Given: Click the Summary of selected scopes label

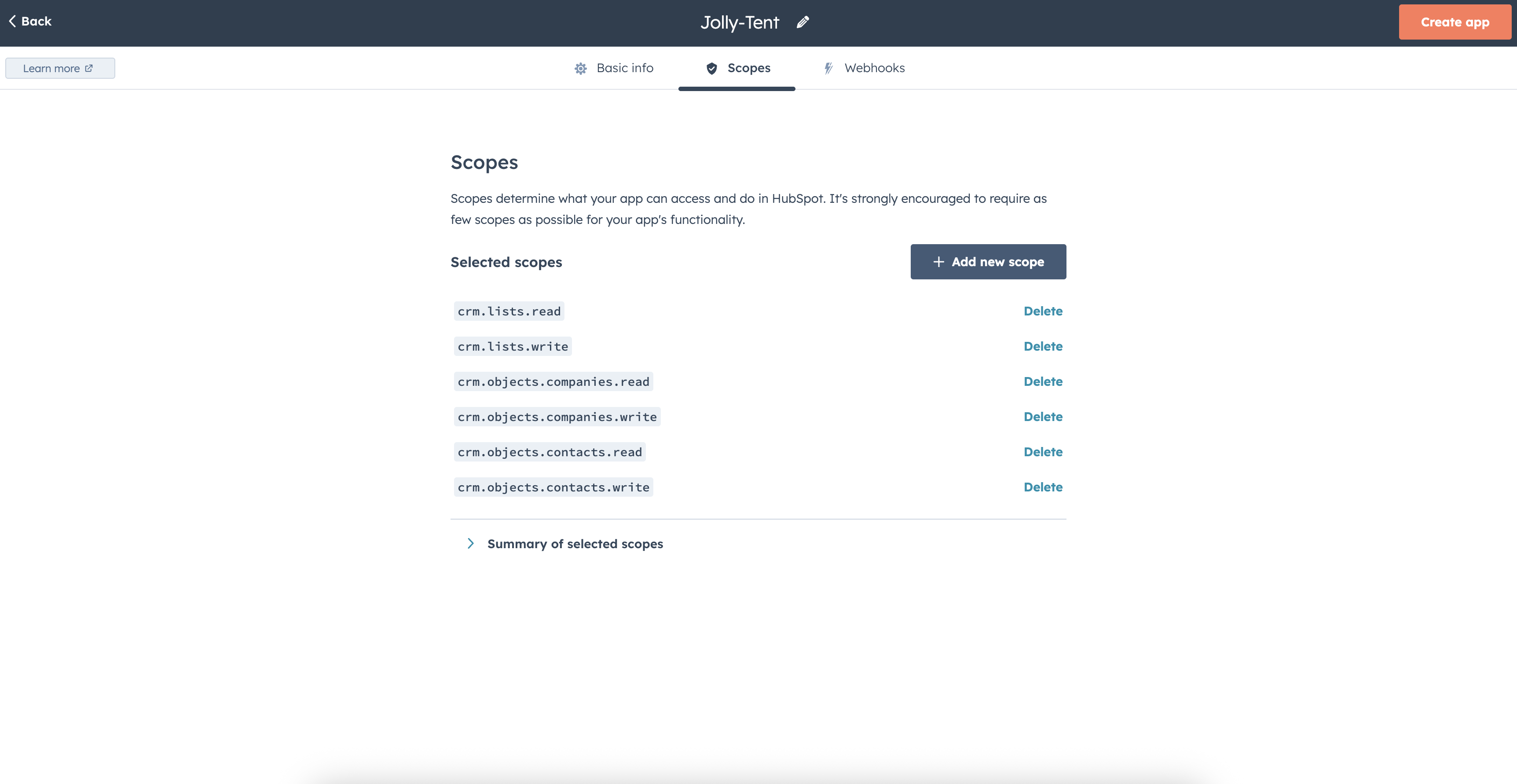Looking at the screenshot, I should (x=575, y=544).
